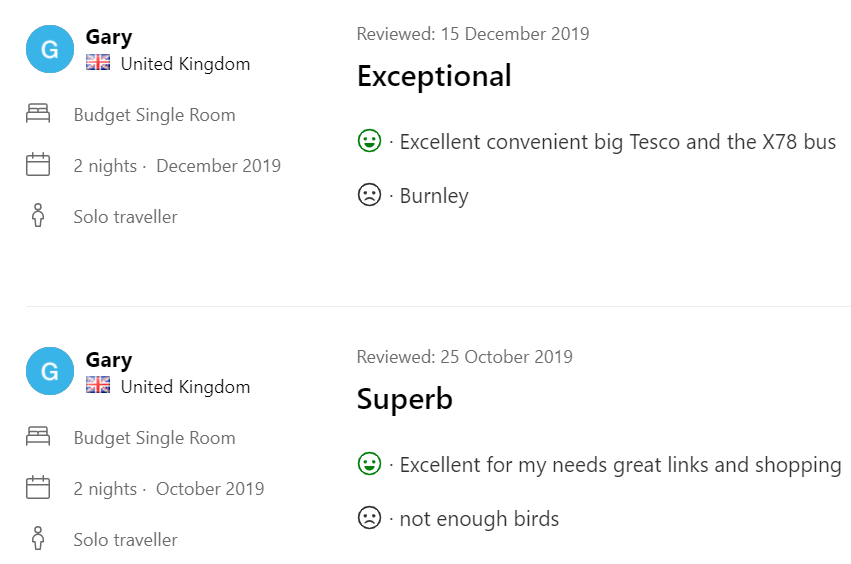Click Gary's avatar on October review
Image resolution: width=851 pixels, height=564 pixels.
50,372
